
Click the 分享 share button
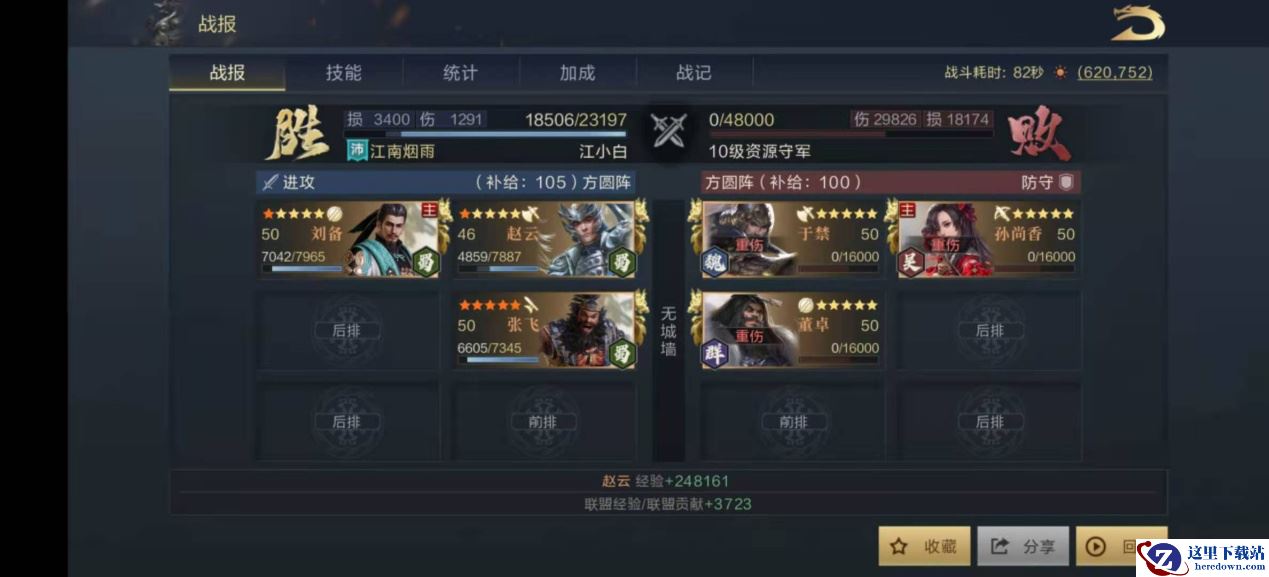pyautogui.click(x=1023, y=546)
